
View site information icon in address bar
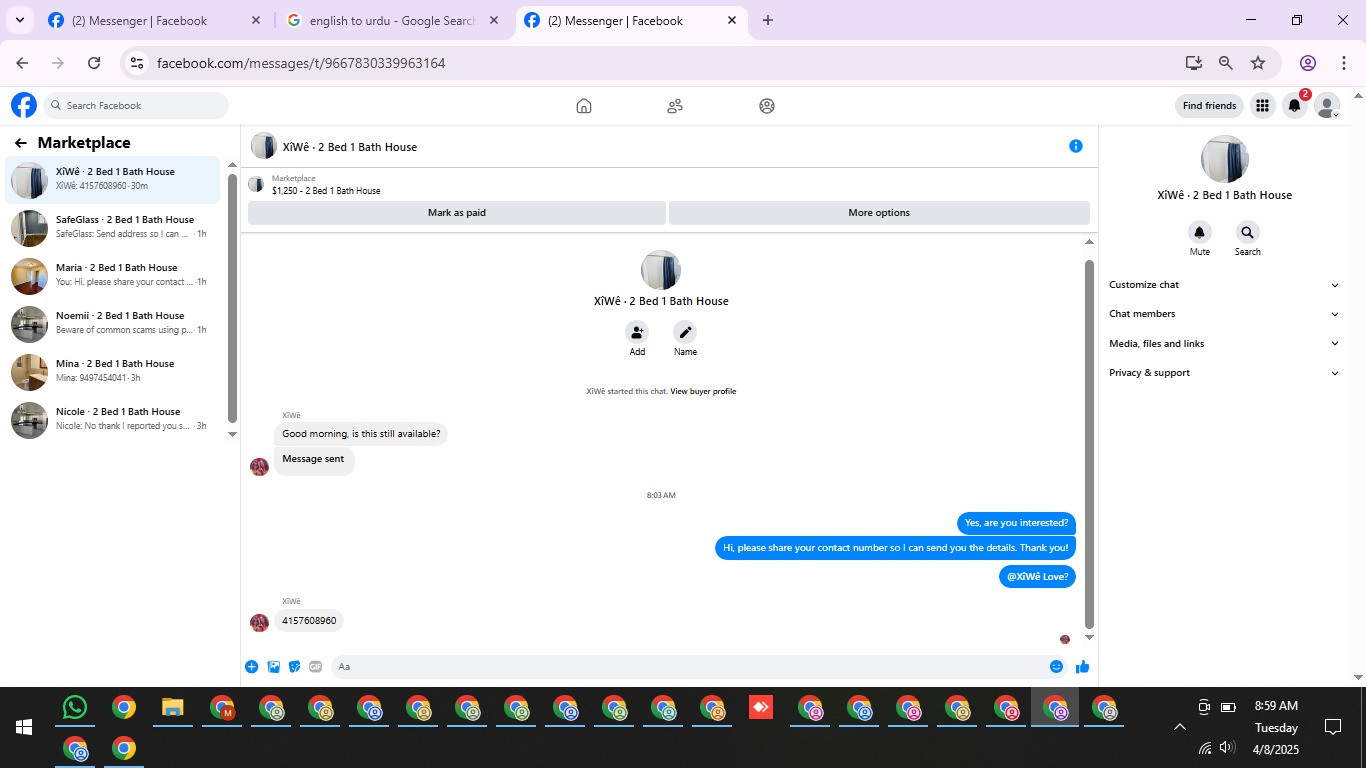tap(137, 63)
